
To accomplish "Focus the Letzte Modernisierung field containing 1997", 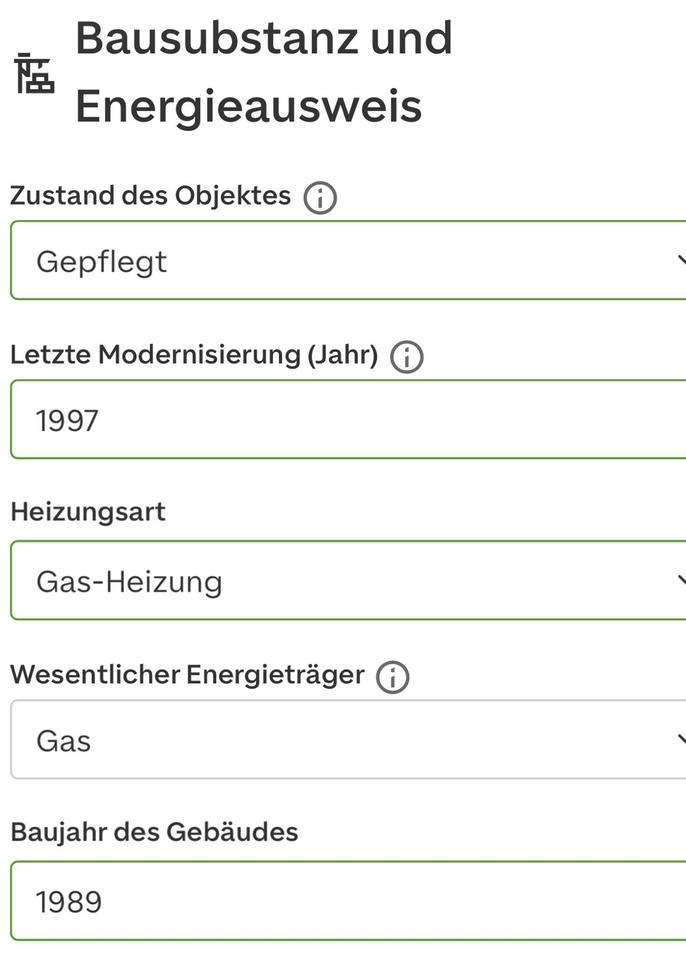I will coord(348,419).
